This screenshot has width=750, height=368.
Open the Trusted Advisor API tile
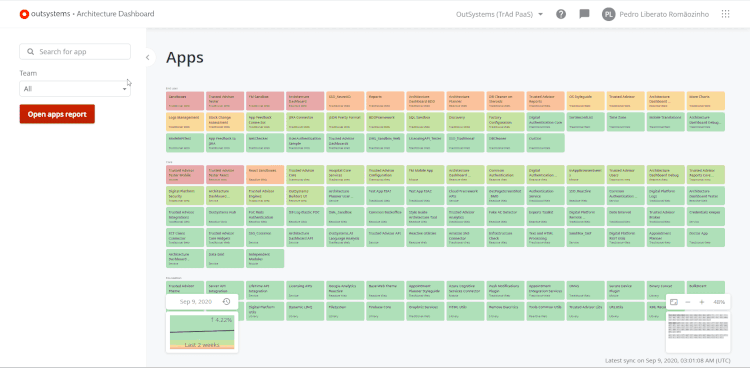pos(386,237)
